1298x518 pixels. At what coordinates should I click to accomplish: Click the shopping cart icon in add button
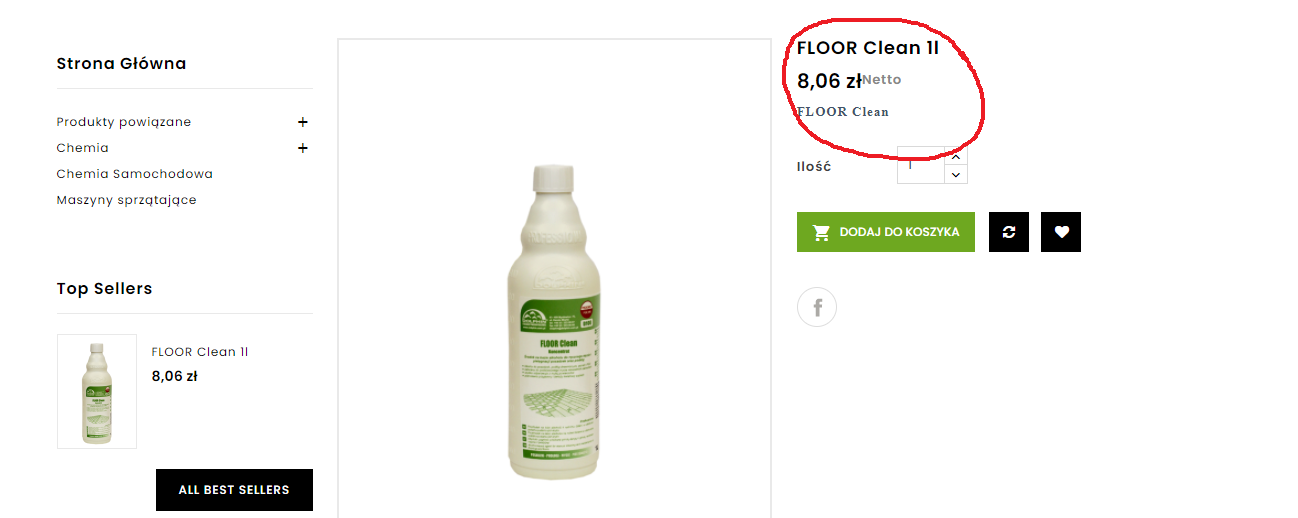click(822, 232)
